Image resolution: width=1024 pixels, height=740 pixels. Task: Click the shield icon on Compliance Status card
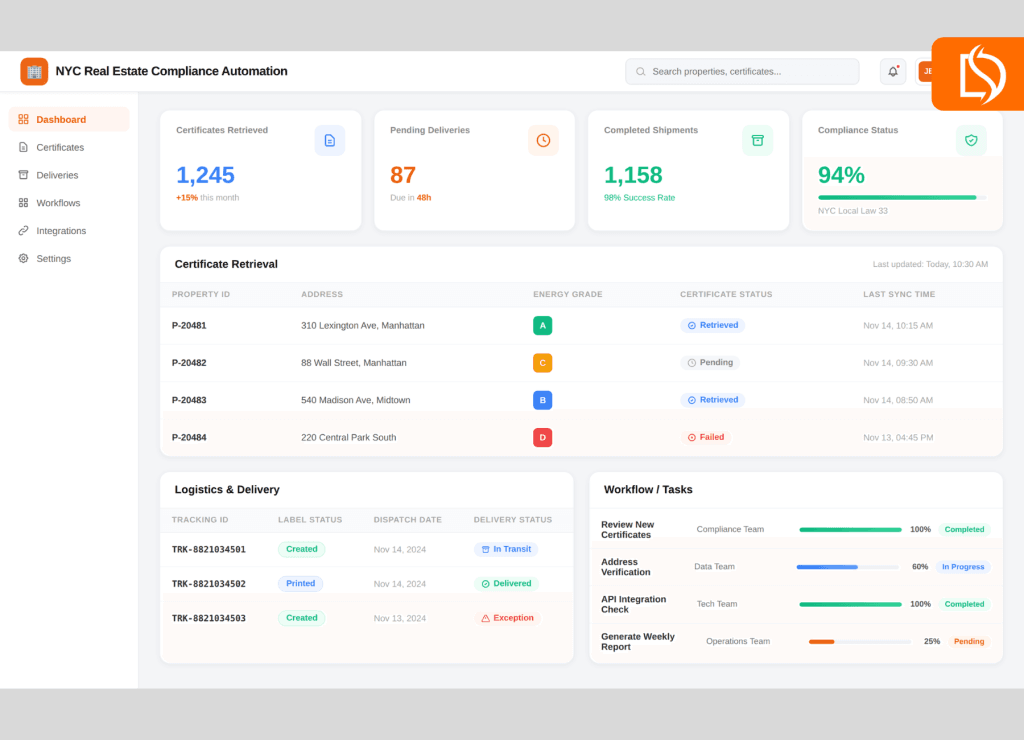click(x=971, y=140)
